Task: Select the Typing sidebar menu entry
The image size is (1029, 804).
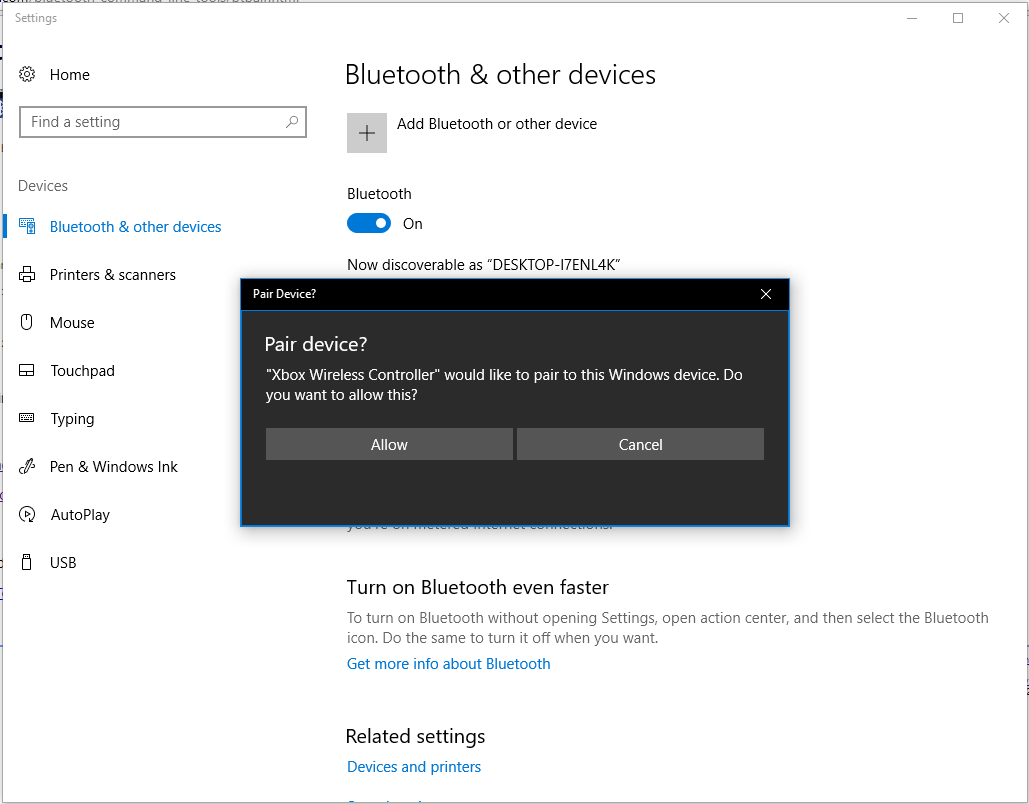Action: click(x=72, y=419)
